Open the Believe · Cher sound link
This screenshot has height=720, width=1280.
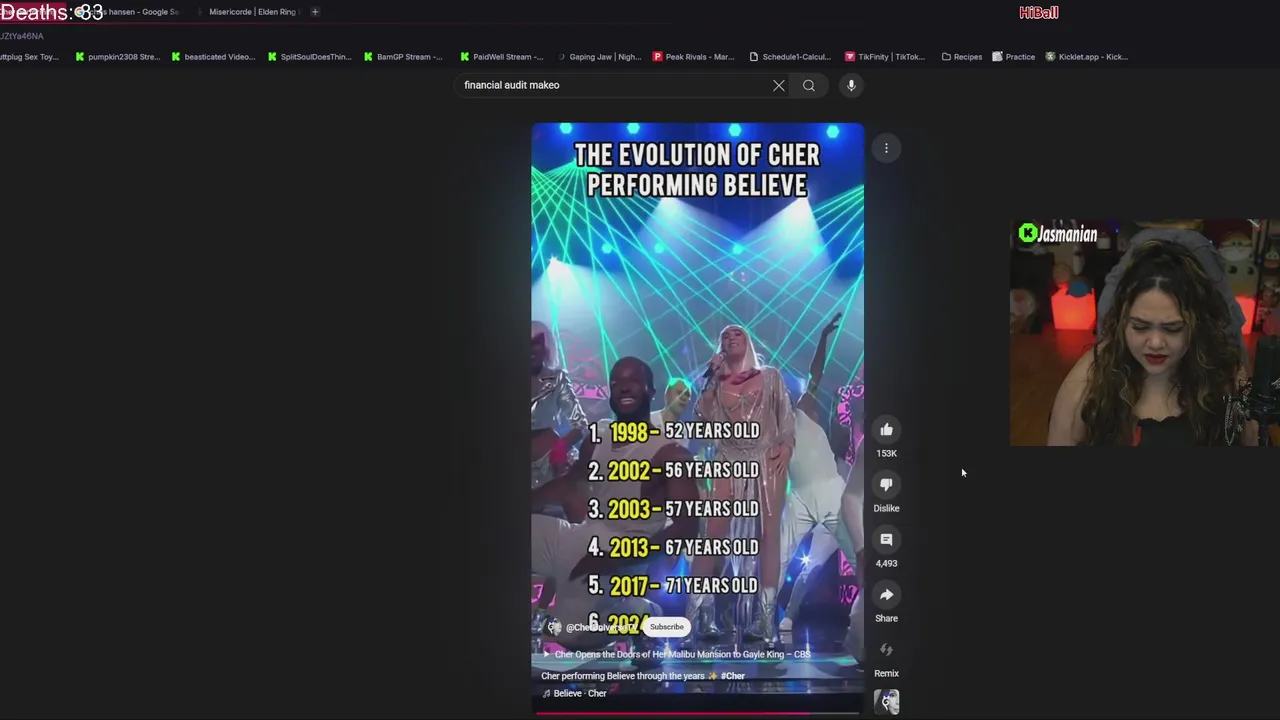(574, 693)
